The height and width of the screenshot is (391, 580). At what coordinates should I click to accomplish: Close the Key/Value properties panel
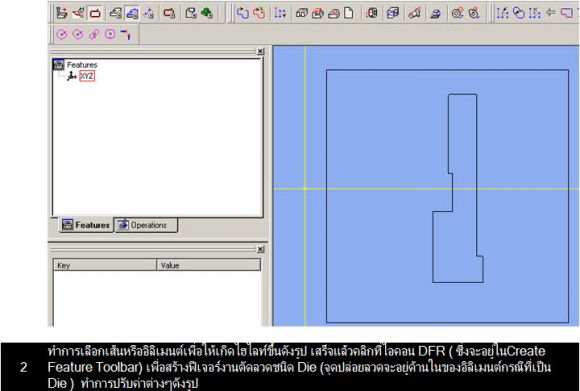point(260,249)
